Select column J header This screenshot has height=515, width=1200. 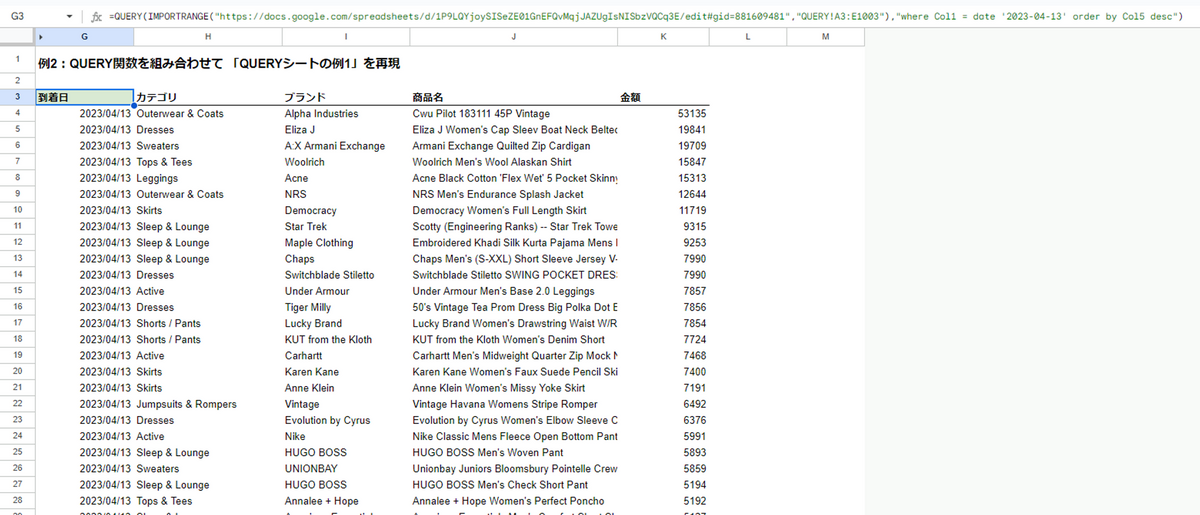point(513,36)
